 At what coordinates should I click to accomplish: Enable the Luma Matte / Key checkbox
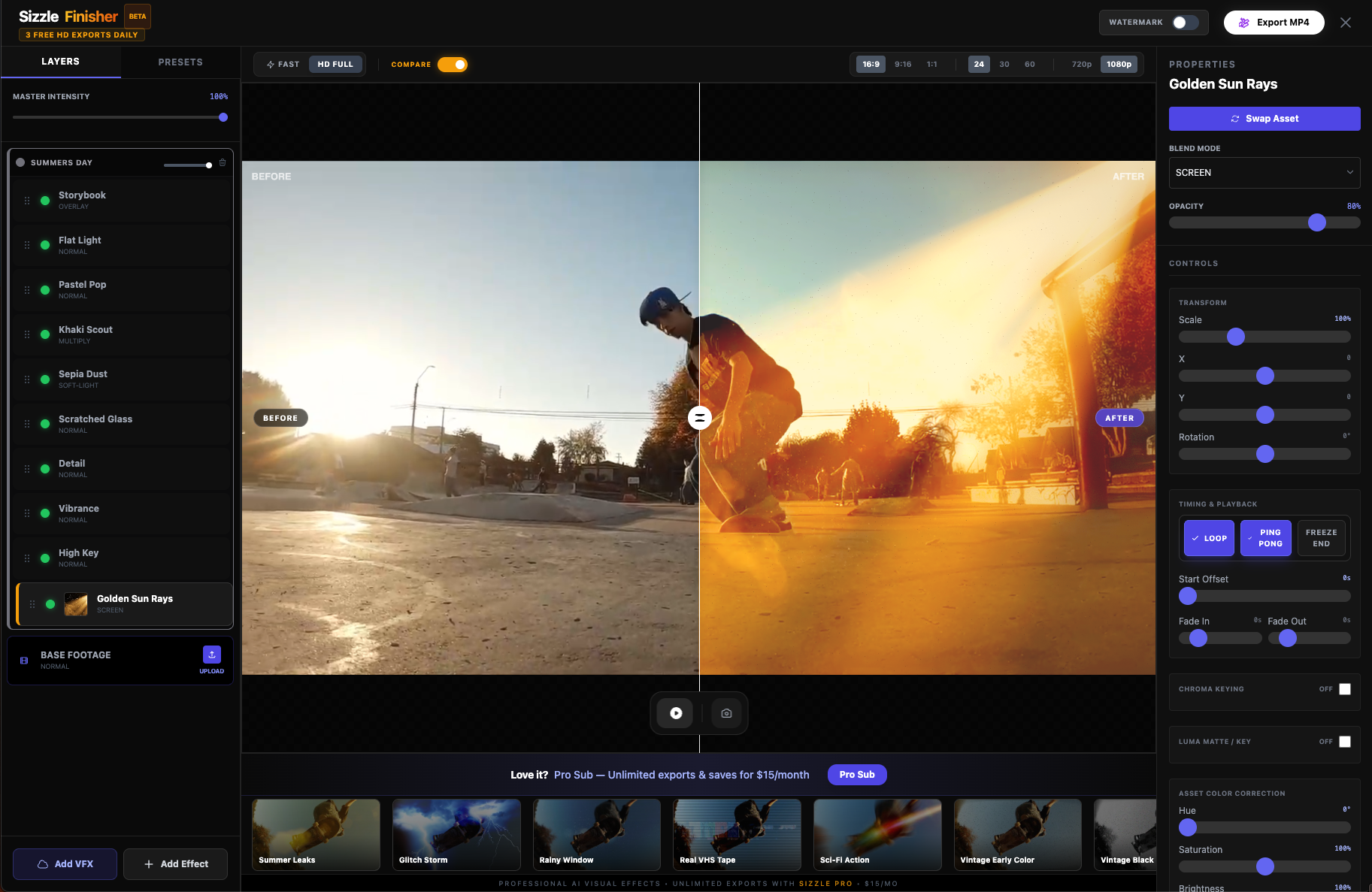pyautogui.click(x=1345, y=742)
